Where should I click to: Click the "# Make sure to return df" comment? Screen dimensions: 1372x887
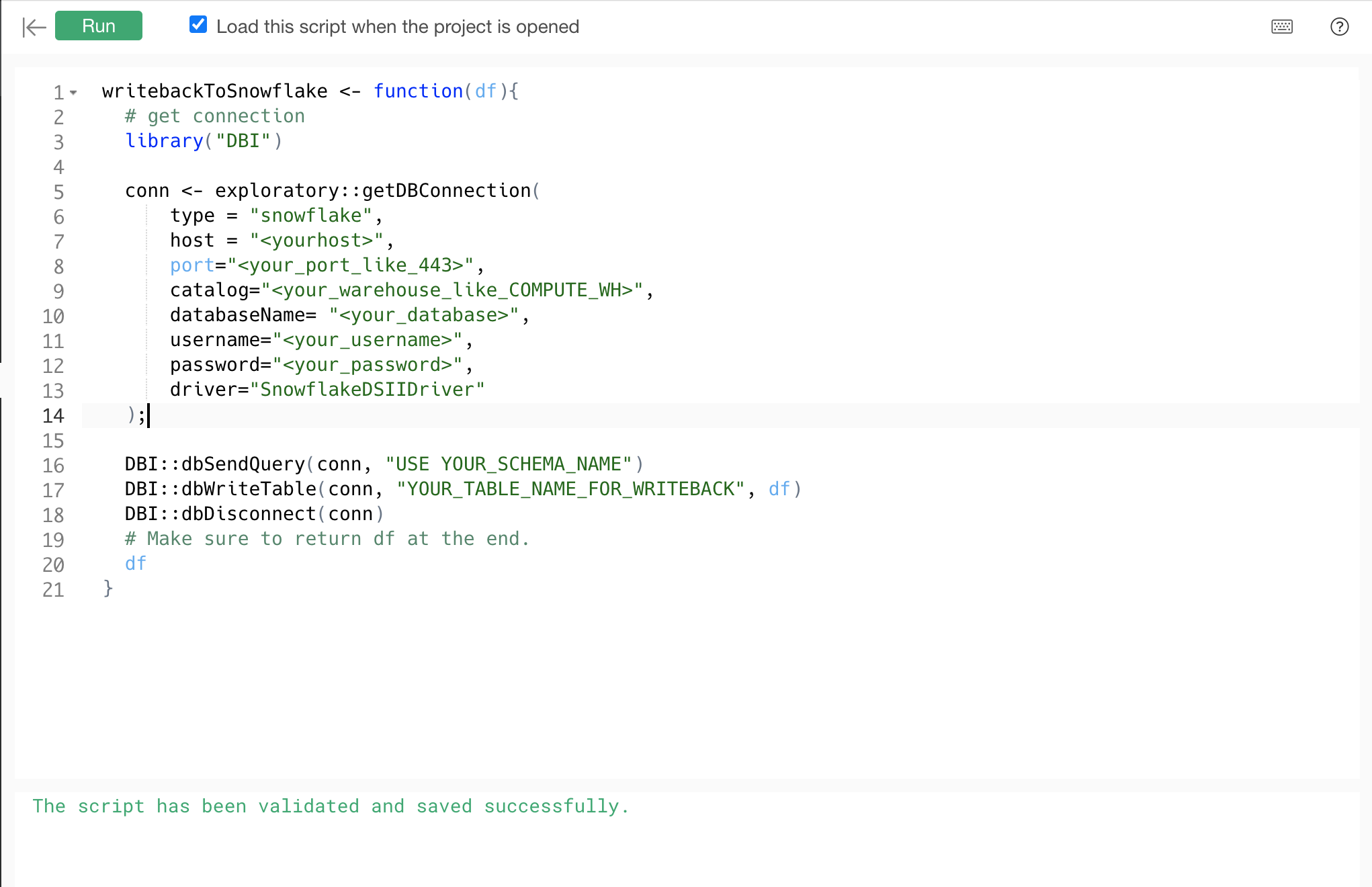click(x=327, y=539)
